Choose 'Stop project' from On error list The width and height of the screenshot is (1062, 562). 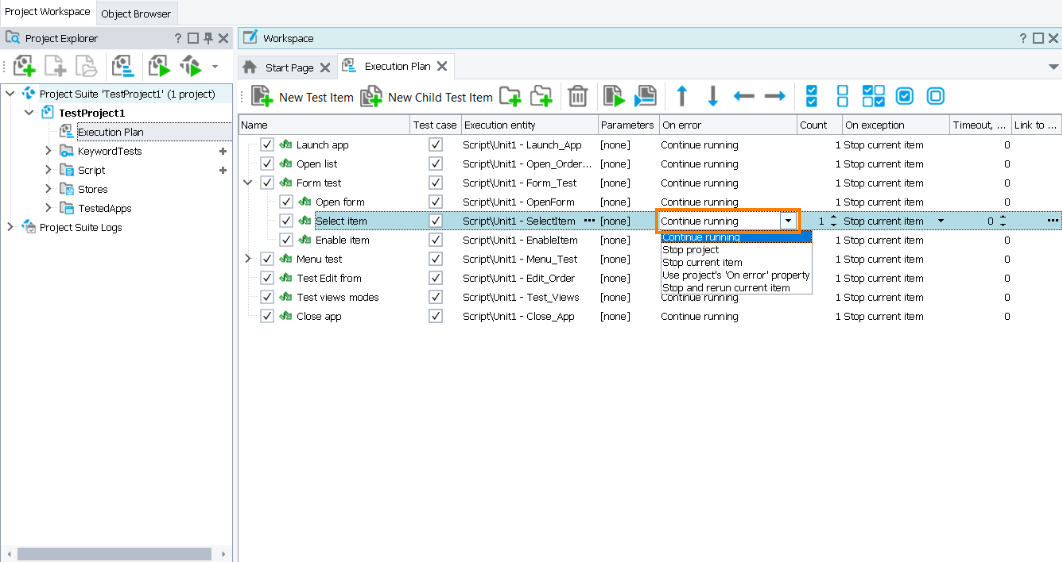tap(690, 250)
